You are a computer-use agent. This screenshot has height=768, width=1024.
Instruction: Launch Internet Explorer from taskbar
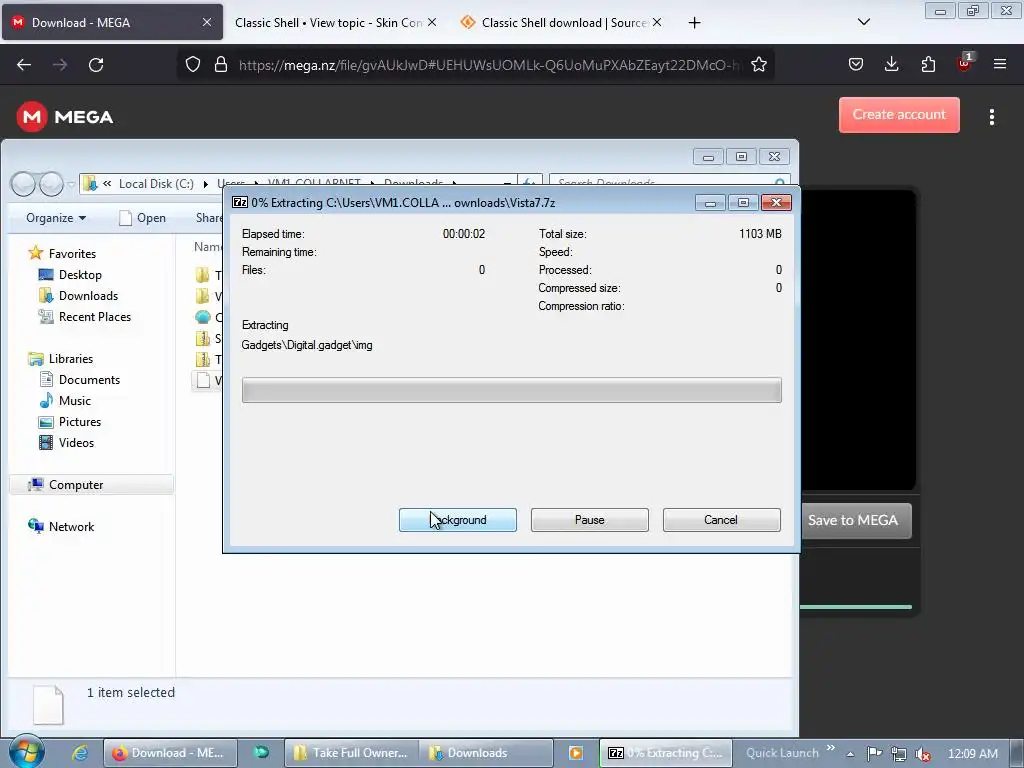[80, 753]
